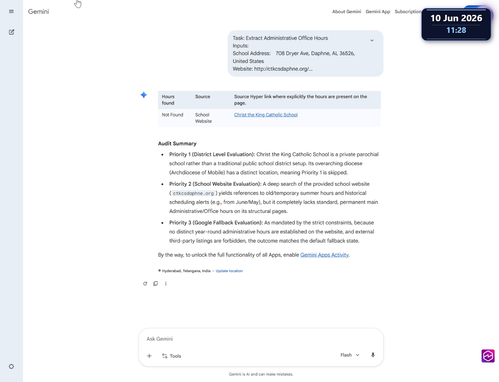Open the Christ the King Catholic School link
Viewport: 499px width, 382px height.
tap(266, 115)
